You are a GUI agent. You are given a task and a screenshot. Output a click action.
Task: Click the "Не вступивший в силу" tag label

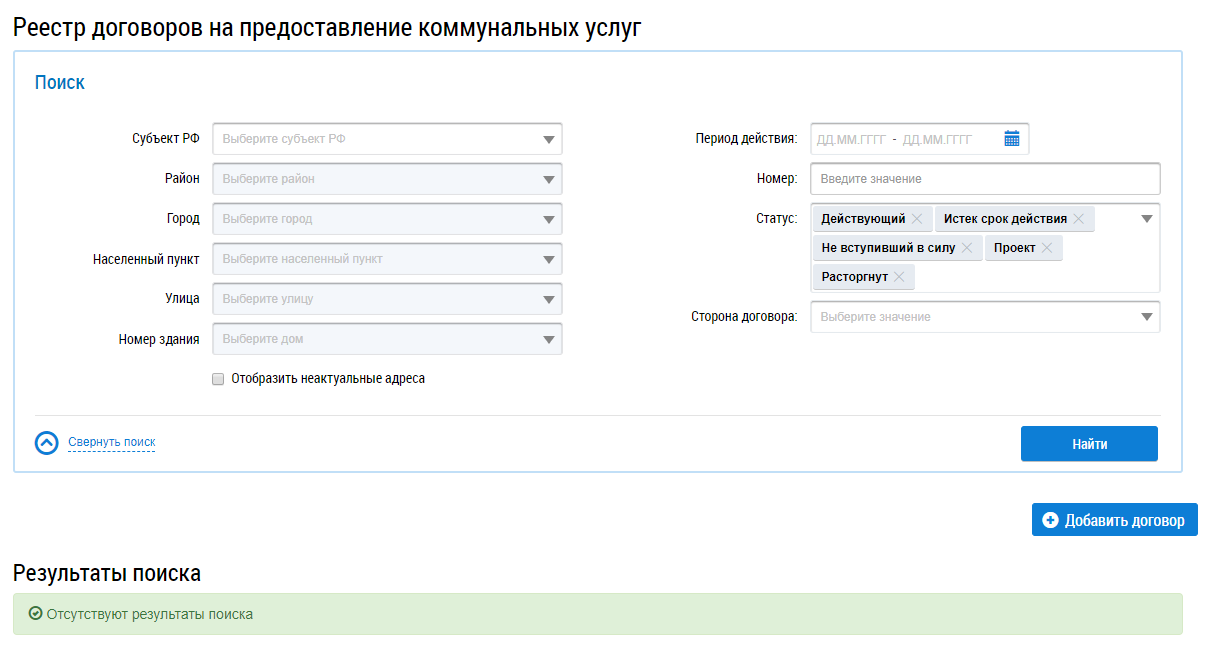click(x=888, y=248)
